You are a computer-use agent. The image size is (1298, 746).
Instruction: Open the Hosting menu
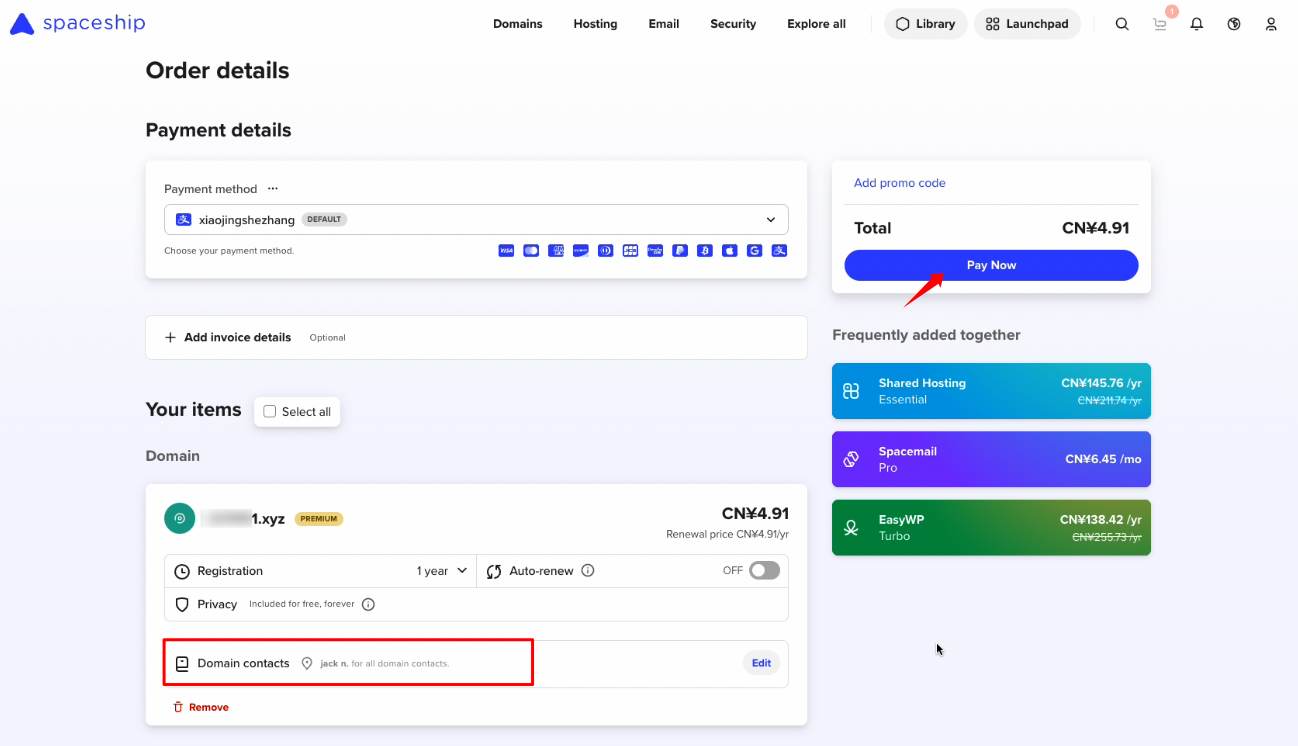595,24
